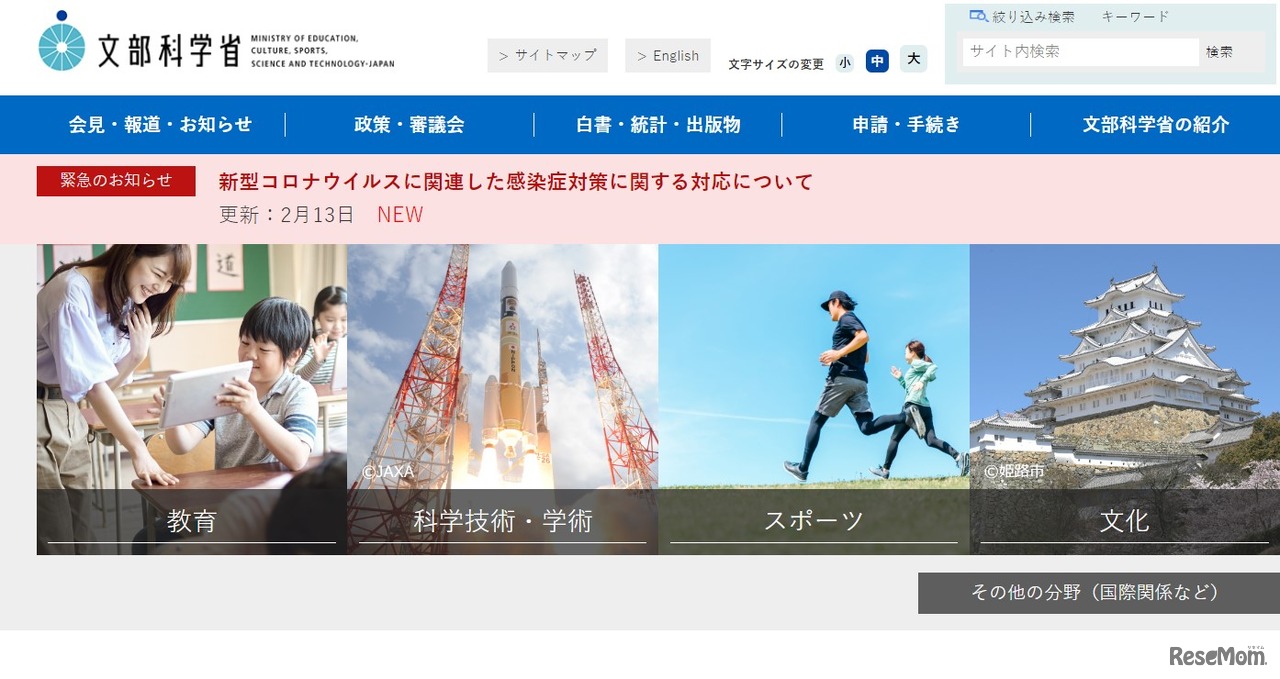
Task: Open the 科学技術・学術 rocket image panel
Action: pyautogui.click(x=500, y=398)
